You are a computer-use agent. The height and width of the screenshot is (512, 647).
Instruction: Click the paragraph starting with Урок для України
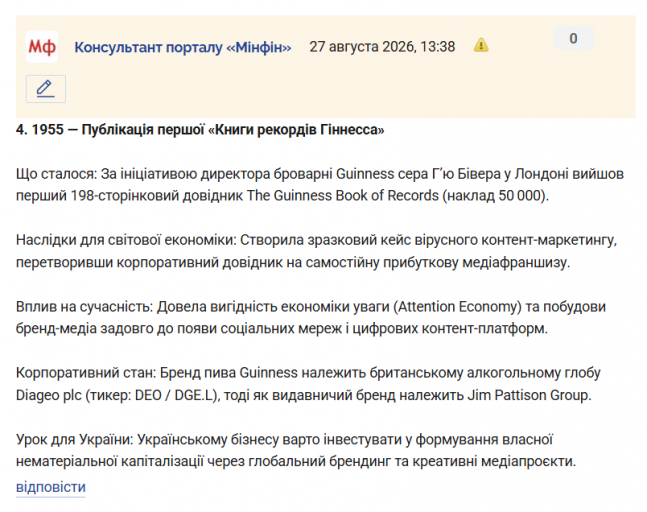pos(296,451)
